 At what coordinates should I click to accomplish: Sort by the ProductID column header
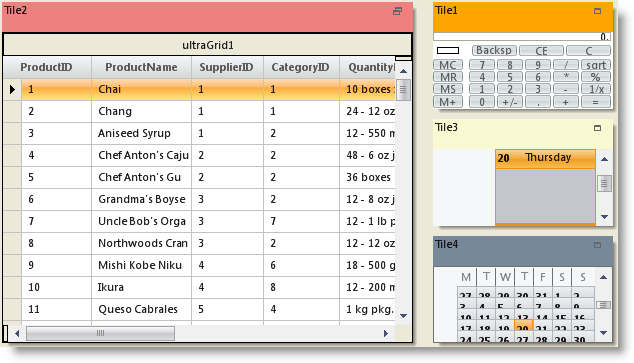[x=47, y=67]
